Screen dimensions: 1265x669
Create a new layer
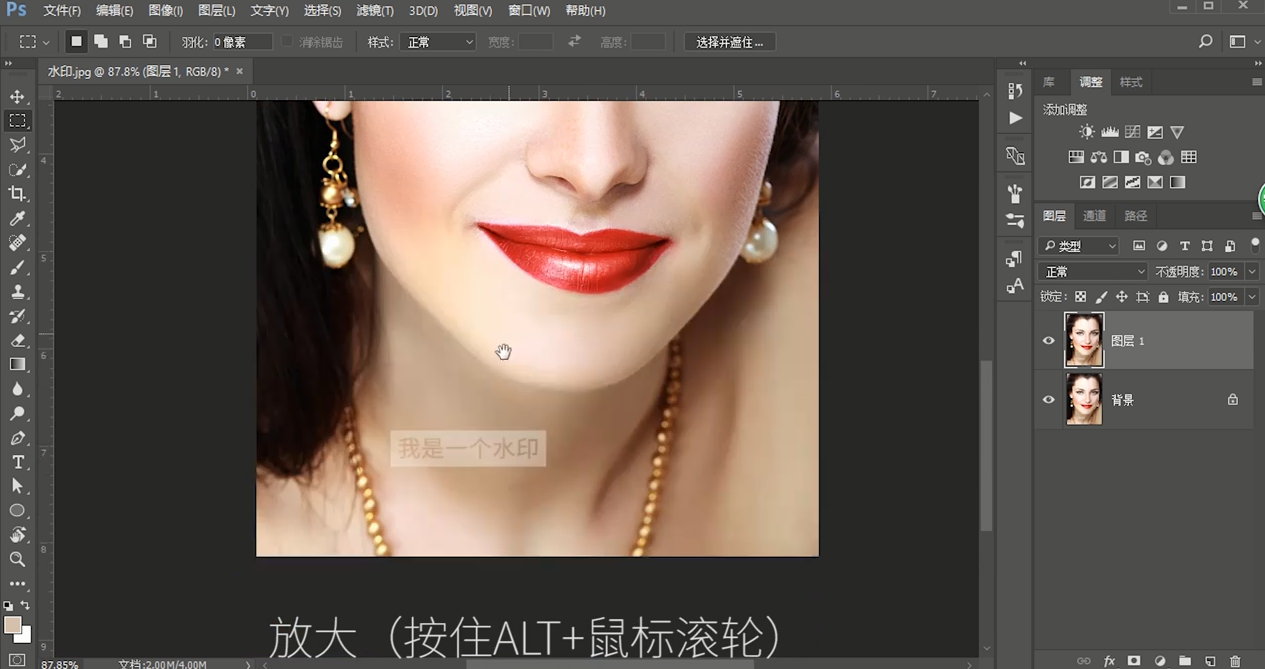[x=1208, y=660]
